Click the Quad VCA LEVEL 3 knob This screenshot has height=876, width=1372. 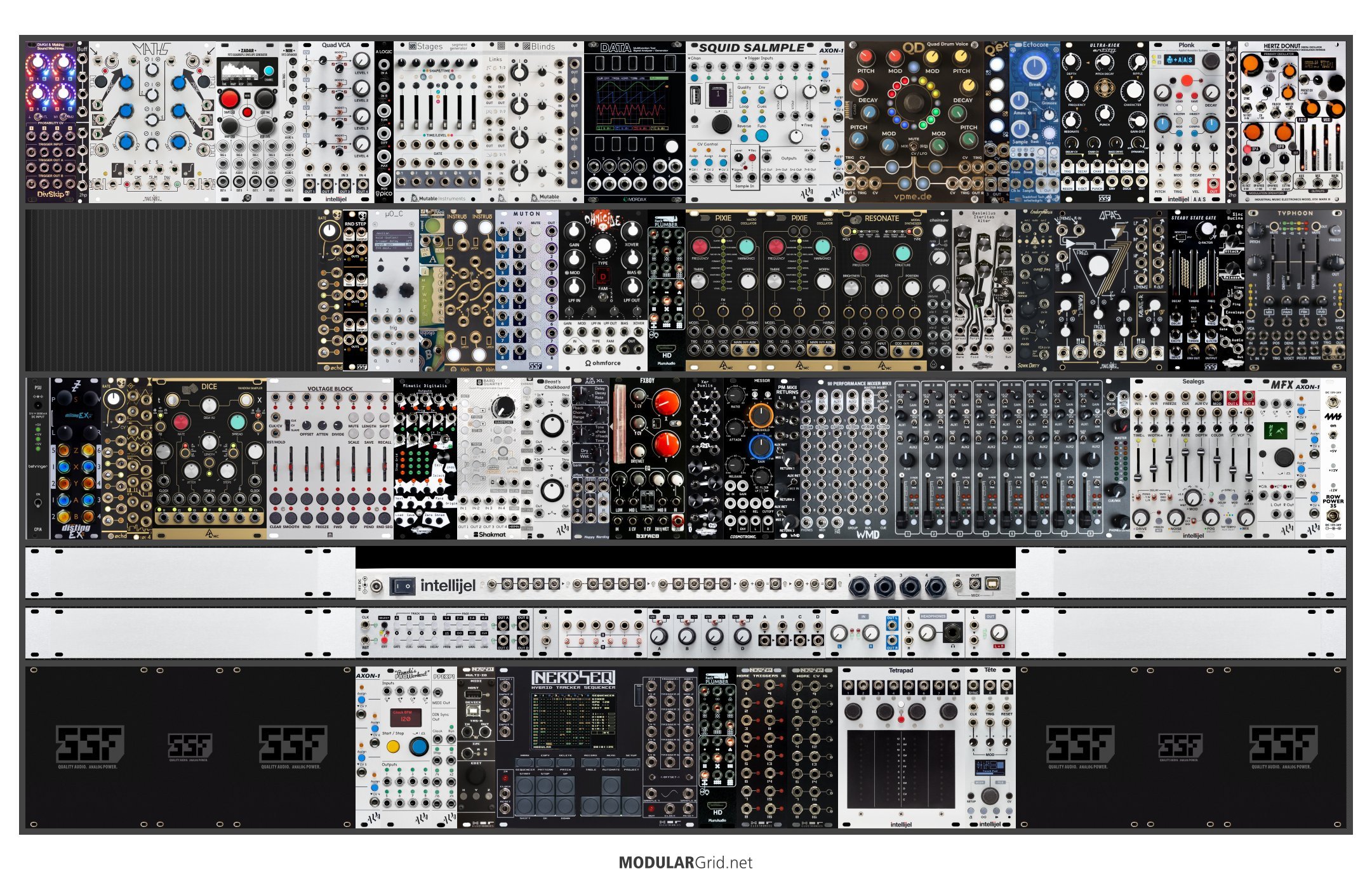[361, 116]
